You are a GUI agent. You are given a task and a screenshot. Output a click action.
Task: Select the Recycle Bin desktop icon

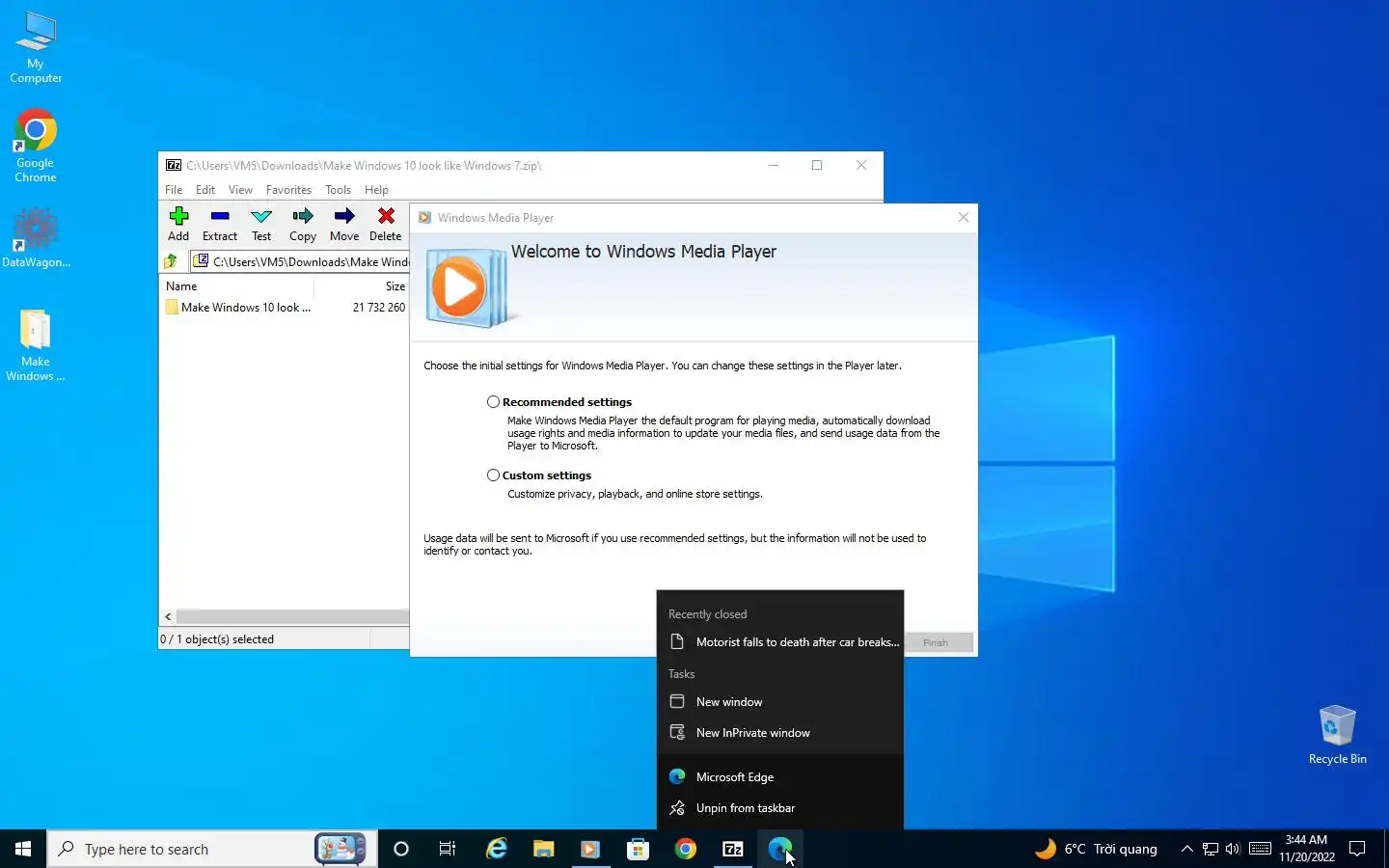(1338, 735)
